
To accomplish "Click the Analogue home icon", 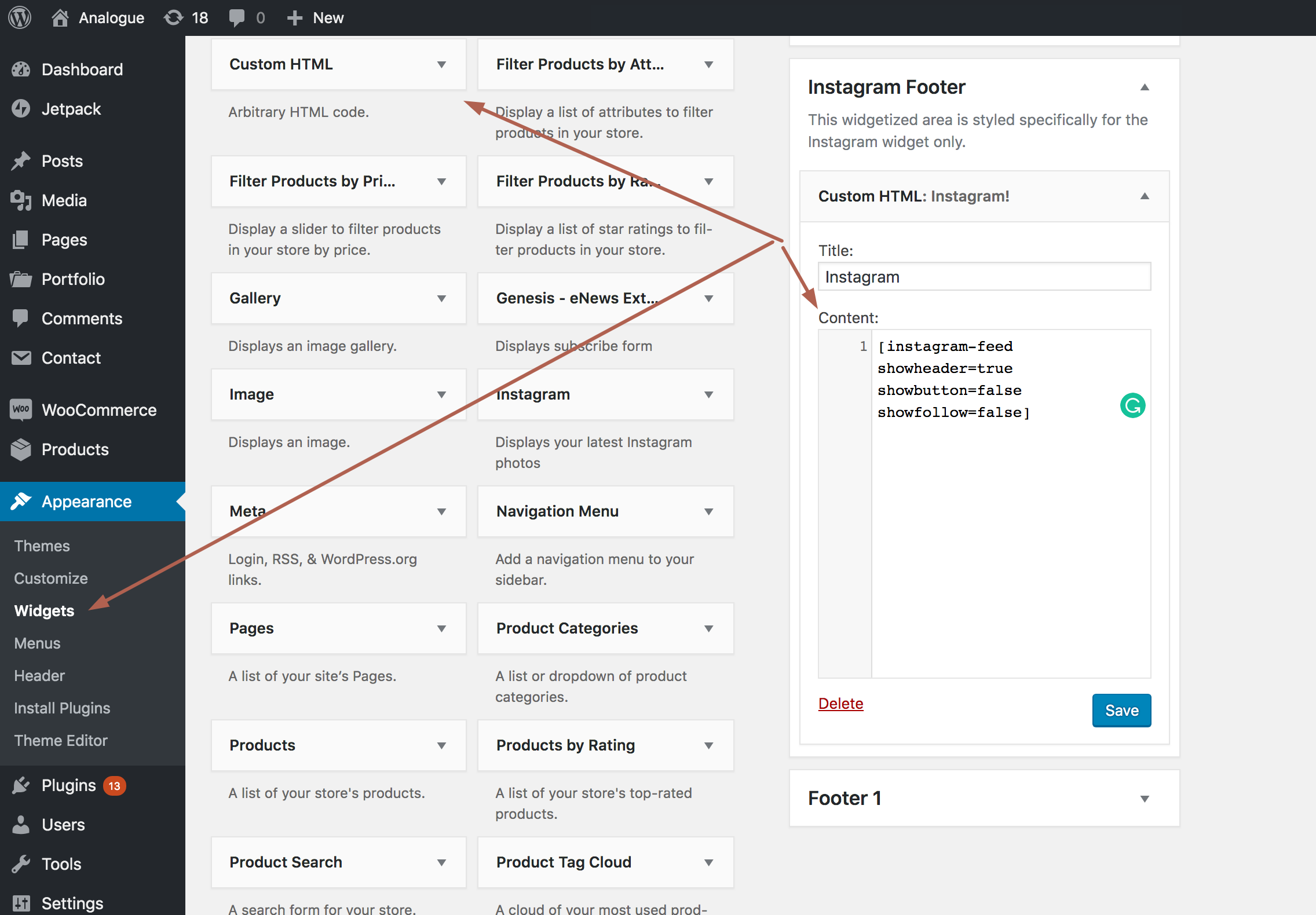I will (x=60, y=17).
